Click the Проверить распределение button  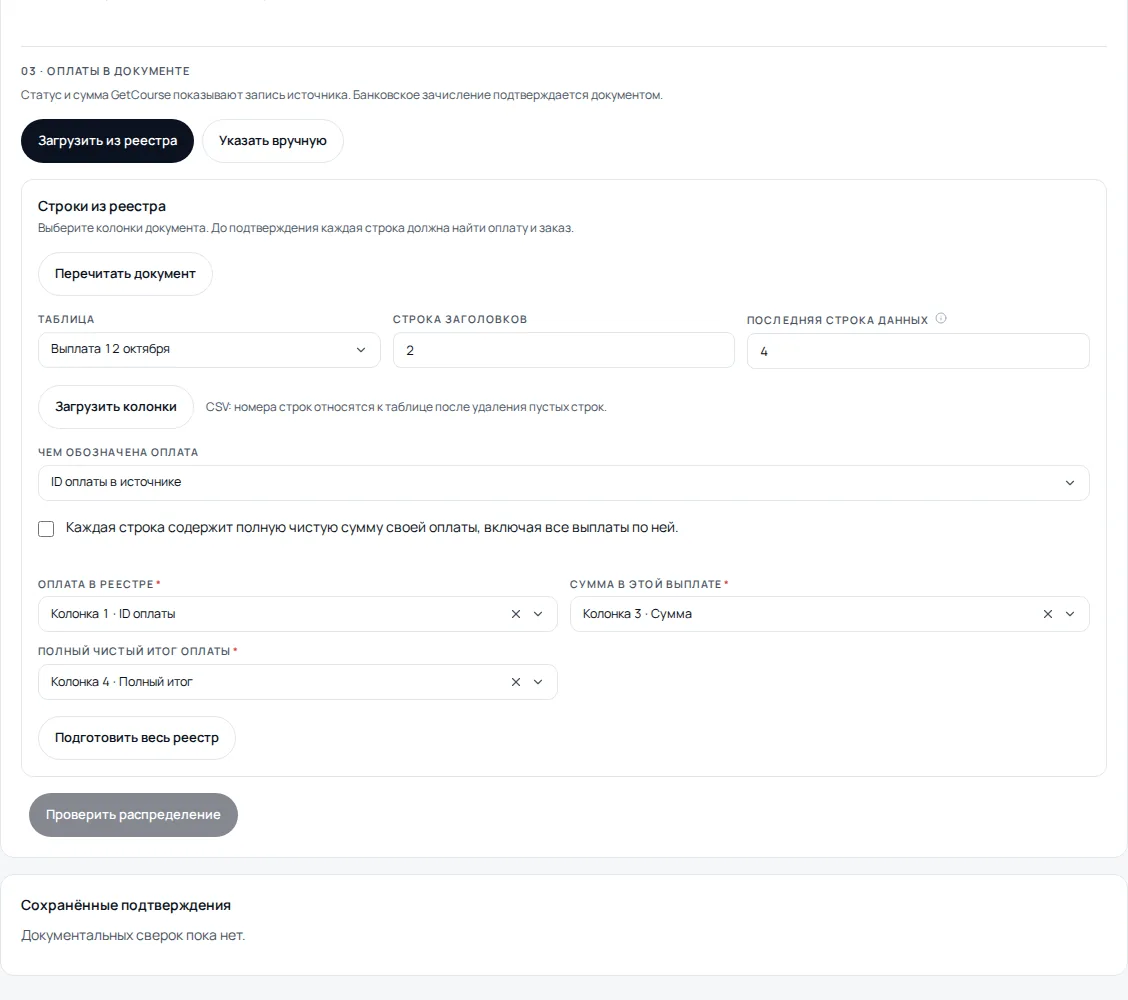tap(133, 815)
